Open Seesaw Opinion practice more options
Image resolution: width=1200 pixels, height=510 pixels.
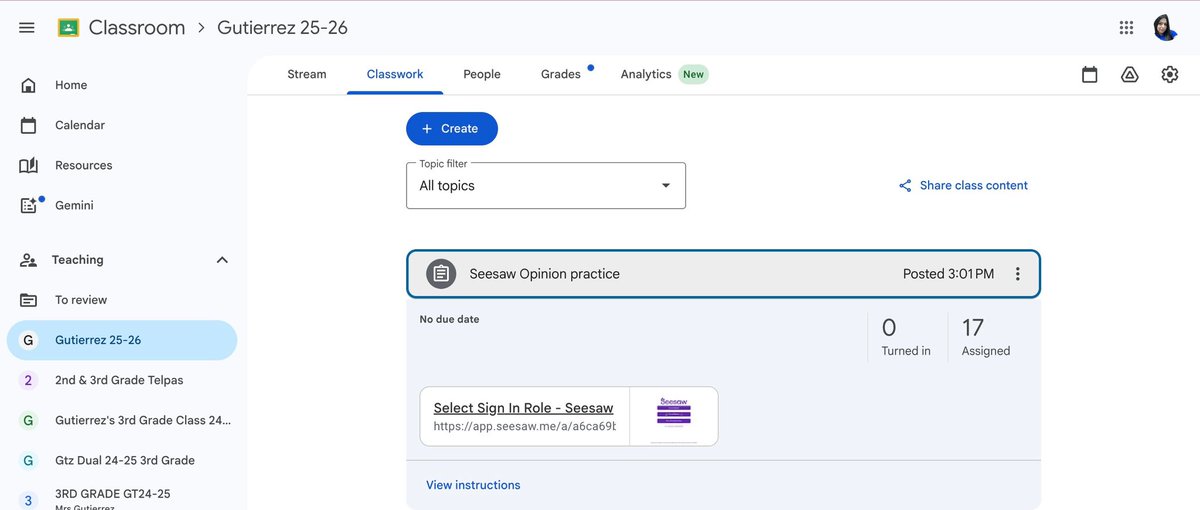tap(1018, 274)
